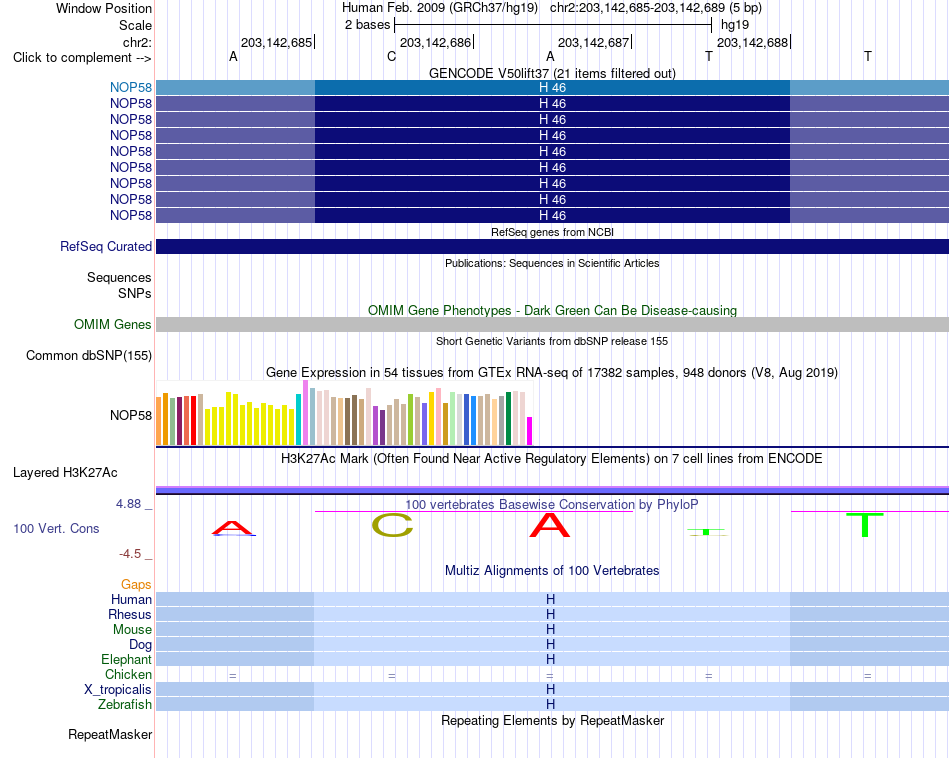Click the Zebrafish species label
Screen dimensions: 950x758
click(125, 705)
